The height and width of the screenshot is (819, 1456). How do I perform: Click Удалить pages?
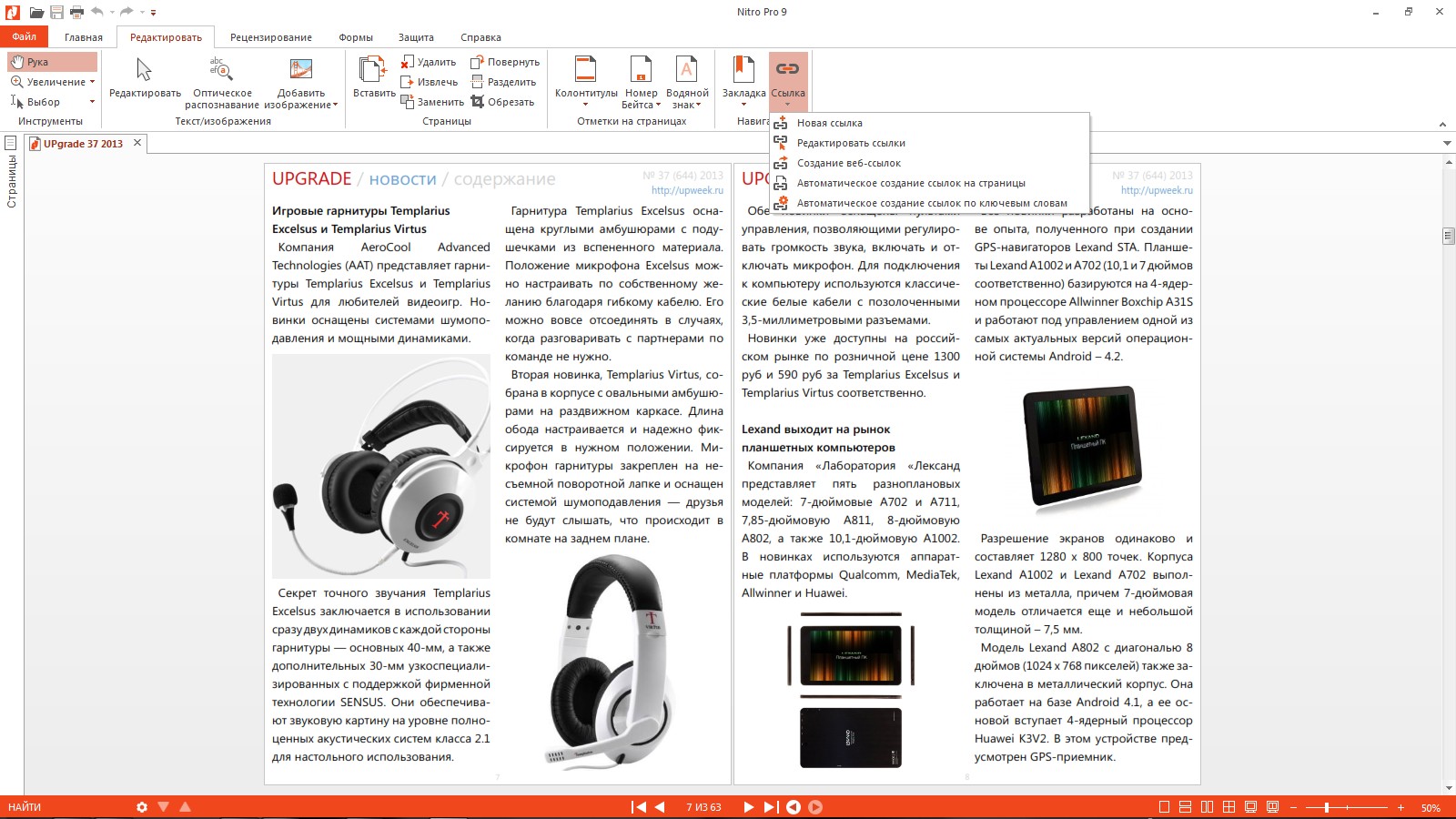(429, 62)
